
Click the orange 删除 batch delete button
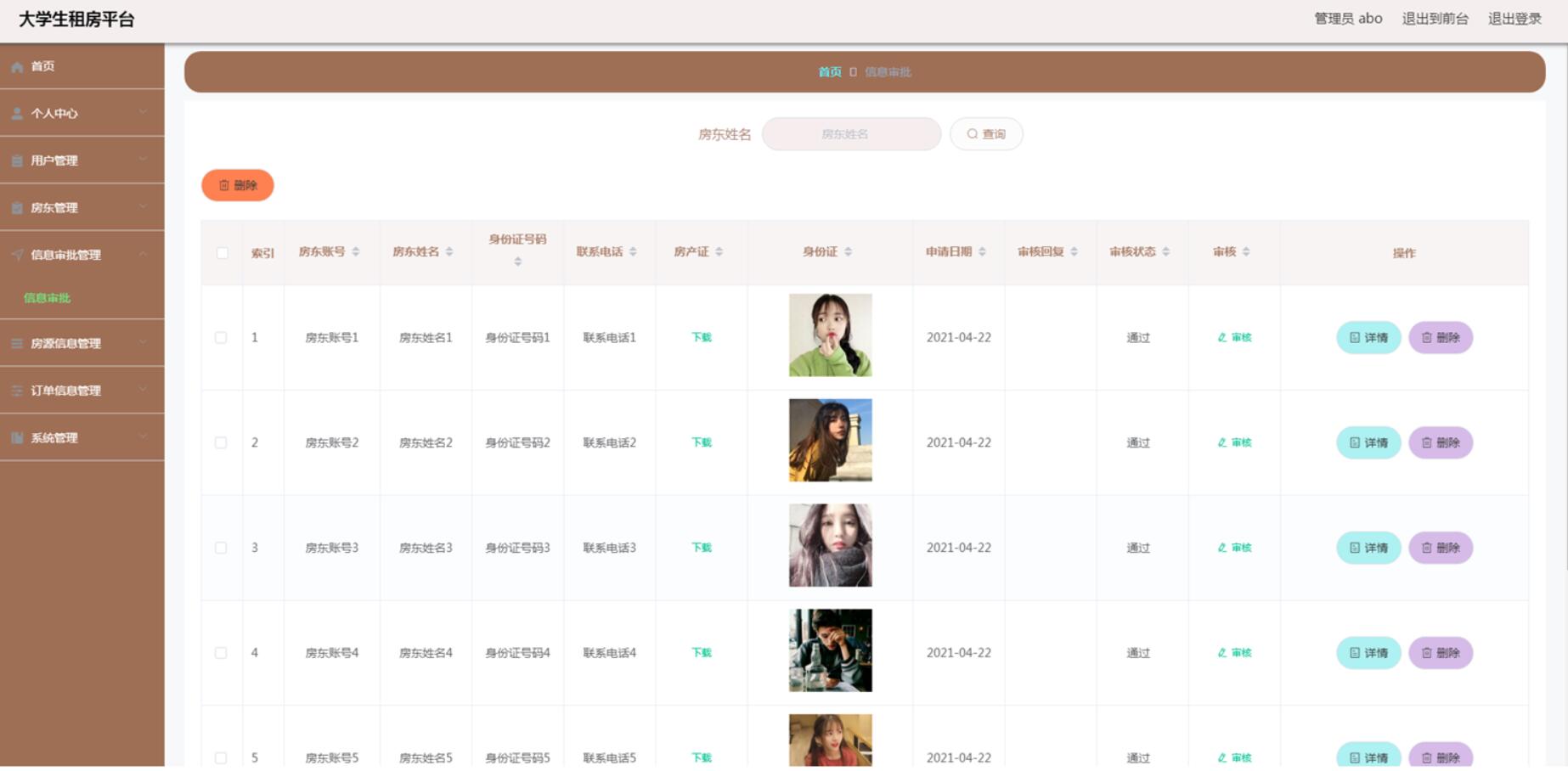[x=238, y=186]
